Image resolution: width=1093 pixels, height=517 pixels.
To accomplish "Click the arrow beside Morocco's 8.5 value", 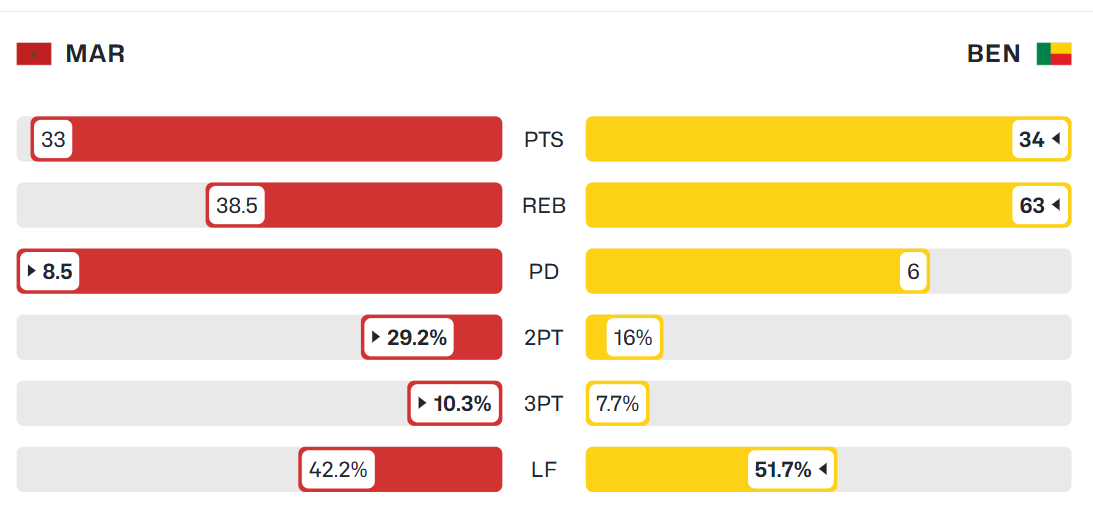I will click(x=31, y=271).
